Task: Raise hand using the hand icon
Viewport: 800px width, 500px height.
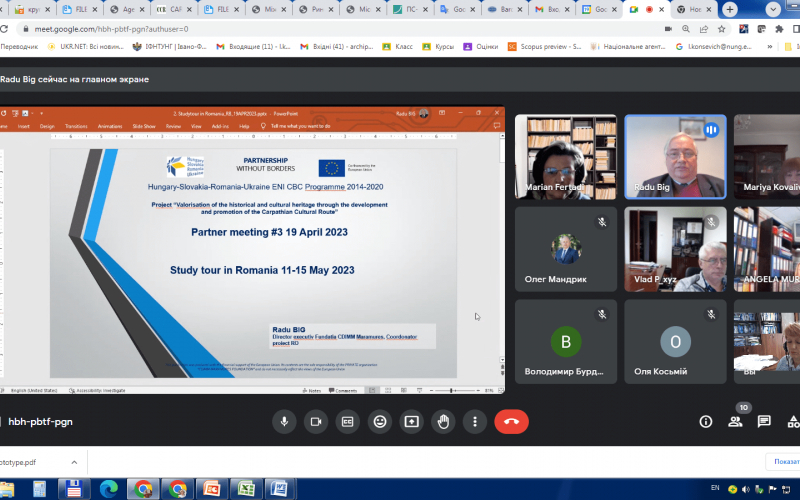Action: pyautogui.click(x=443, y=422)
